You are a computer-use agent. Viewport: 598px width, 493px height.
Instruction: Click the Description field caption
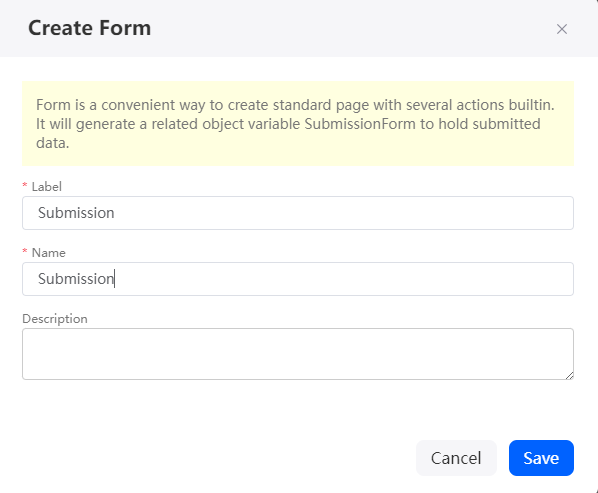coord(55,318)
